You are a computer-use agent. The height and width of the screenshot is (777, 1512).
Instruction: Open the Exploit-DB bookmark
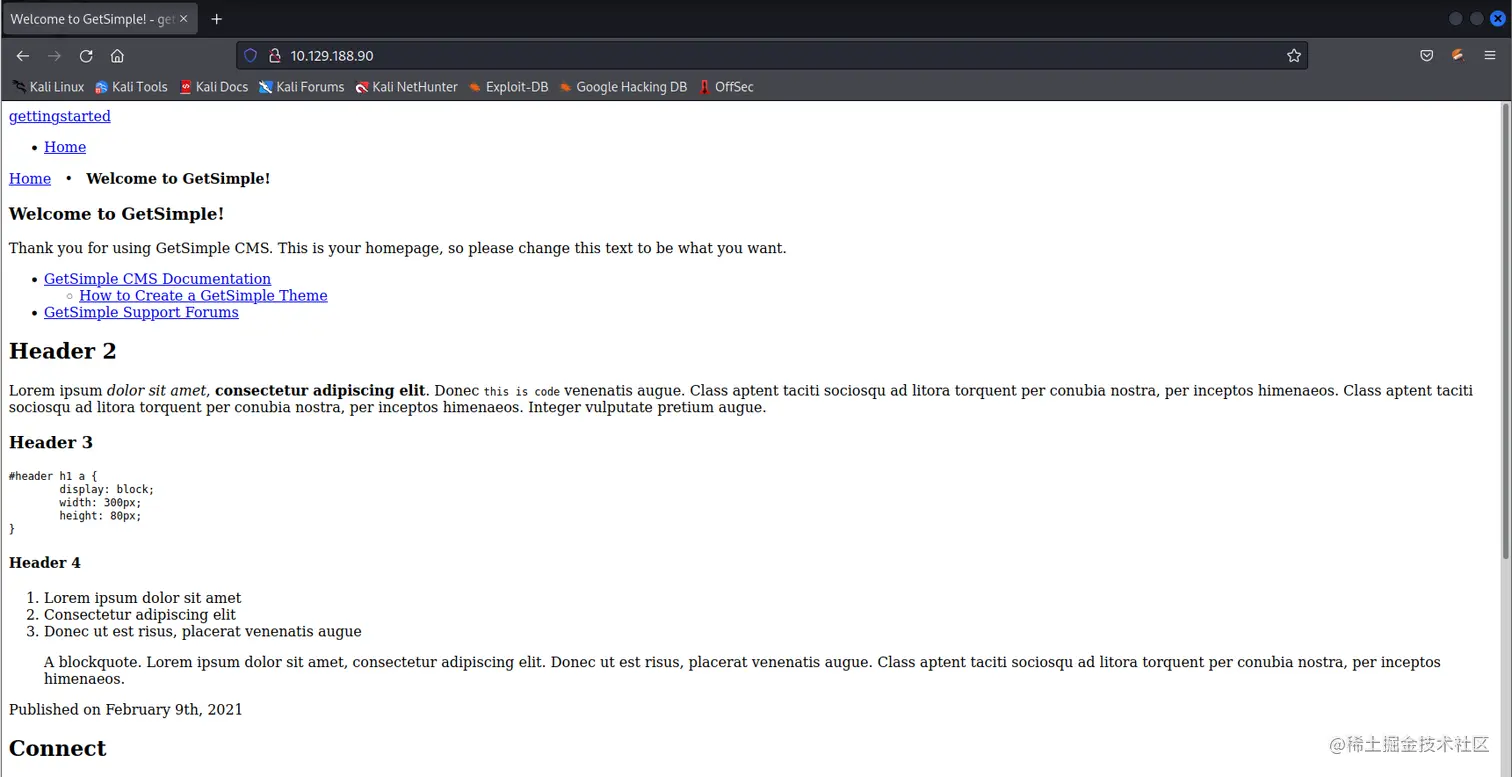[x=508, y=87]
